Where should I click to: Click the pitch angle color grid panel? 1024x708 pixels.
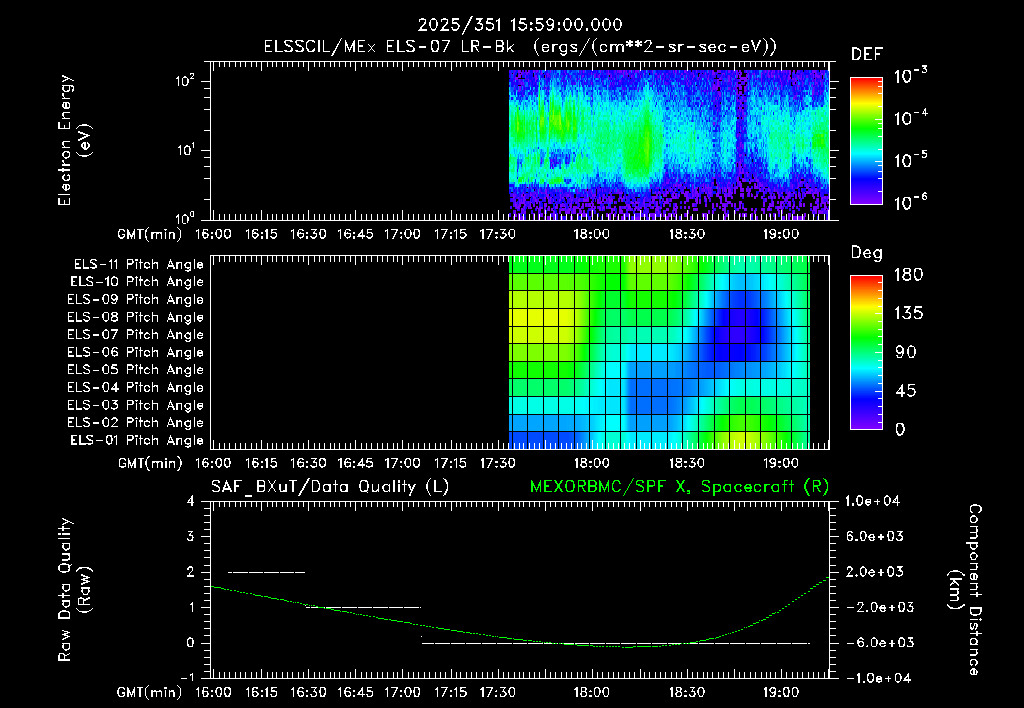(659, 352)
